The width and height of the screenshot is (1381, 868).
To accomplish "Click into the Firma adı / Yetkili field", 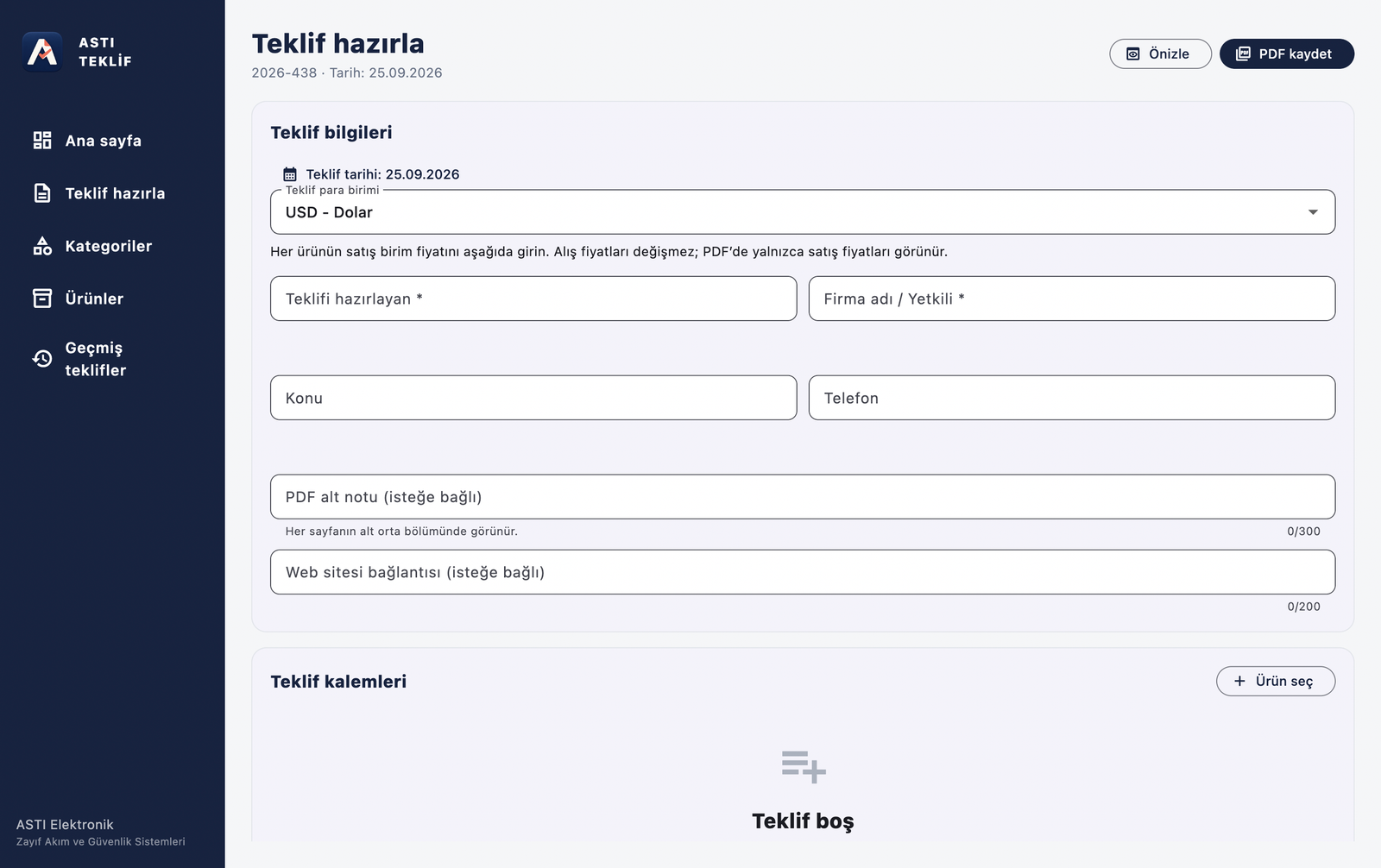I will (x=1072, y=299).
